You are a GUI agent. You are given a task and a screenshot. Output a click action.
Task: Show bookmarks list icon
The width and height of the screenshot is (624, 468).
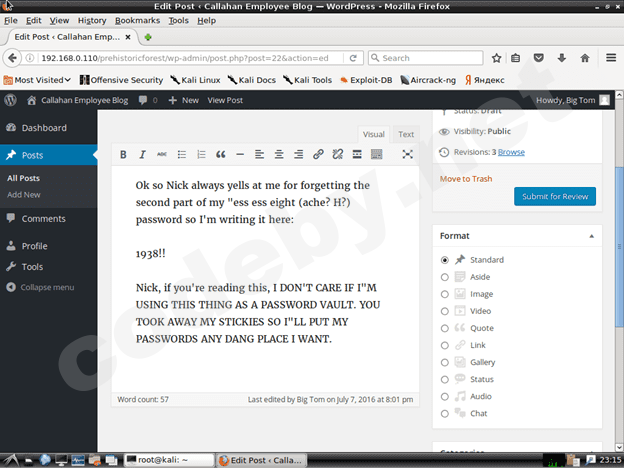click(x=515, y=58)
